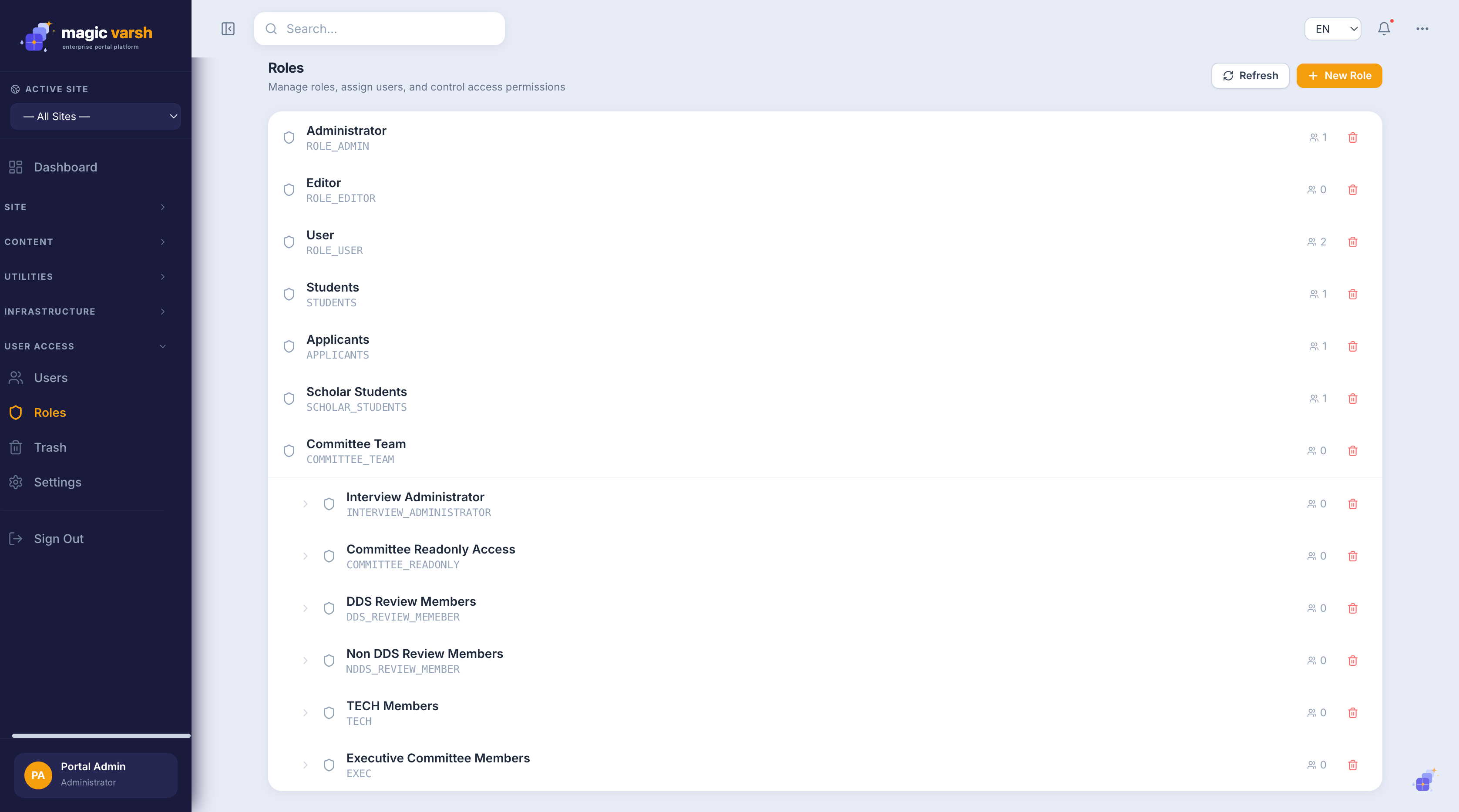1459x812 pixels.
Task: Click the COMMITTEE_TEAM code text
Action: [x=350, y=459]
